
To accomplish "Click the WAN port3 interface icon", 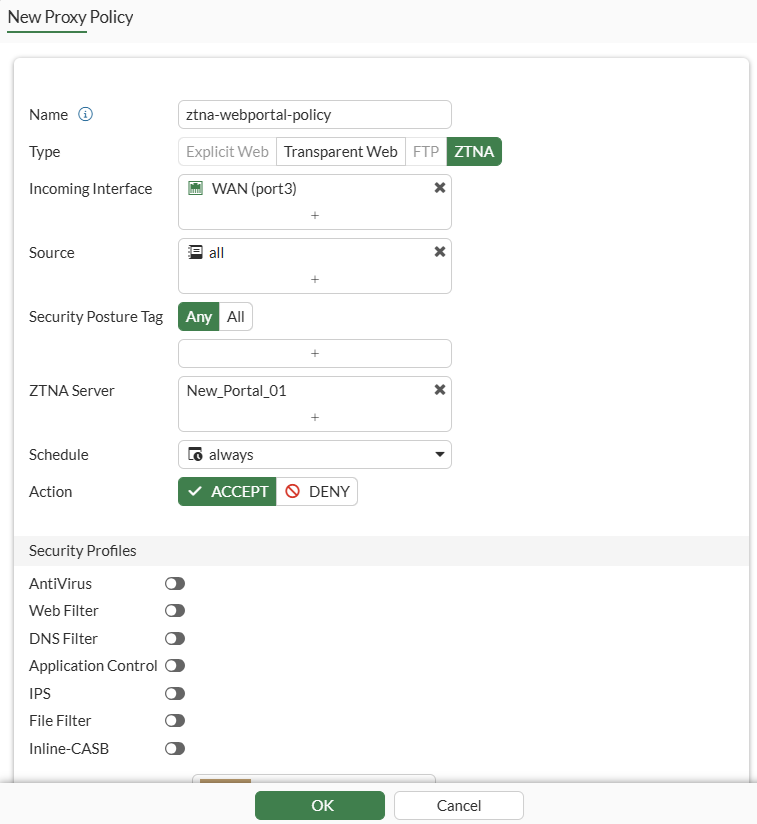I will point(195,188).
